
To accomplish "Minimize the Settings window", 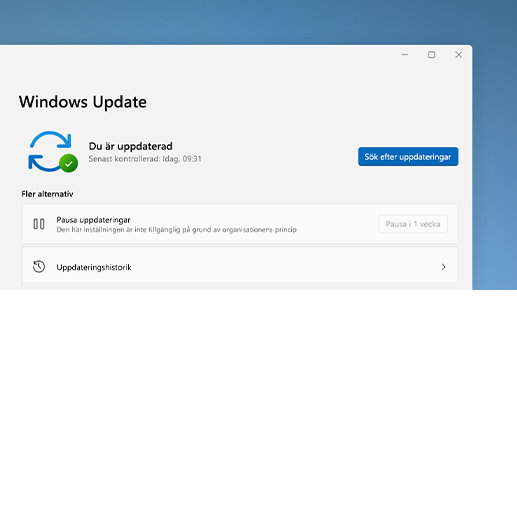I will point(405,55).
